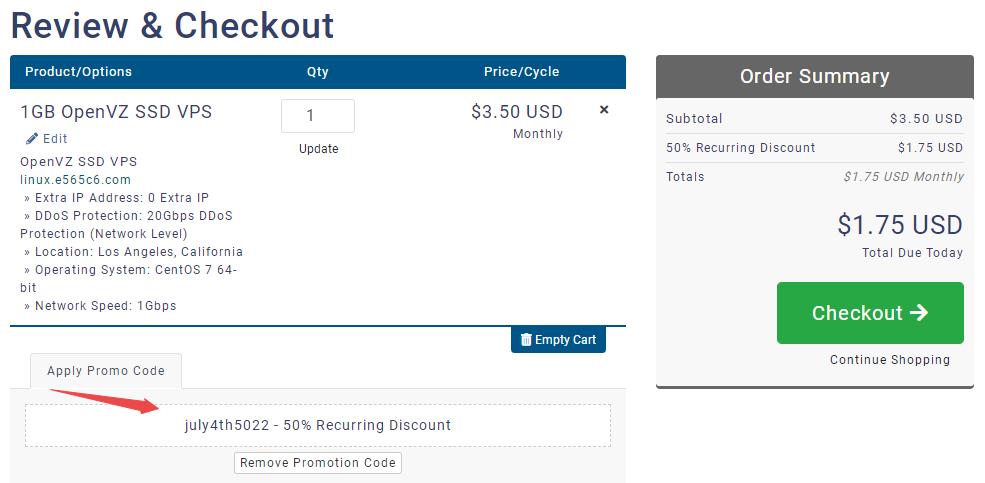Click the Price/Cycle column header

(x=521, y=72)
